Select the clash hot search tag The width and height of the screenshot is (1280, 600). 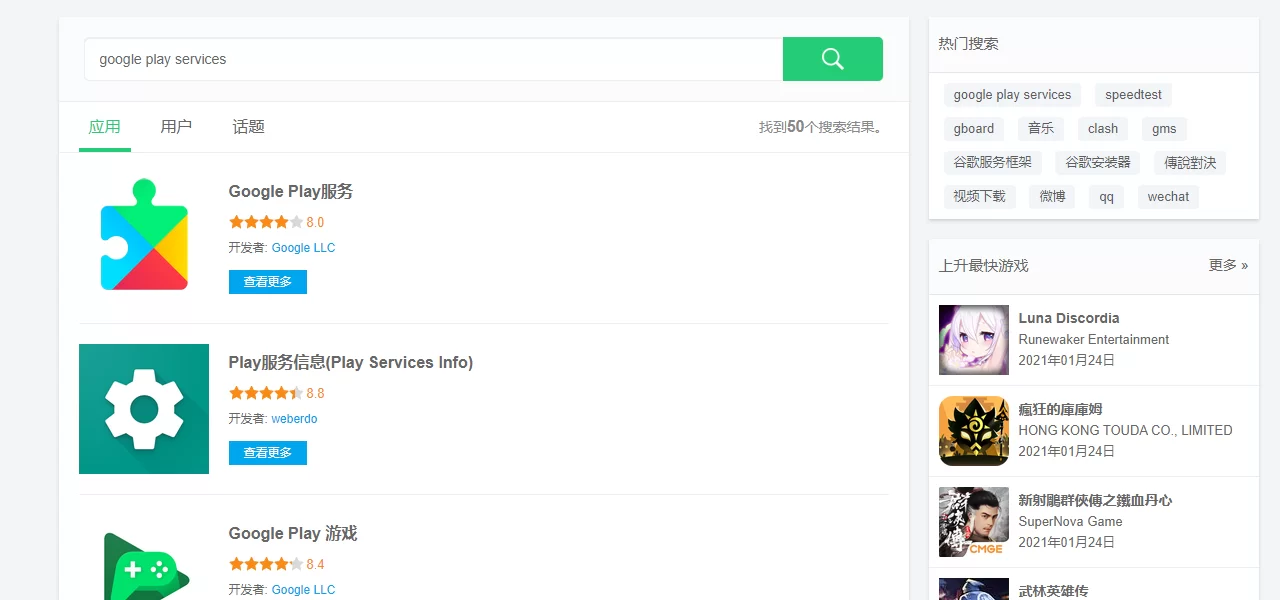click(1103, 129)
